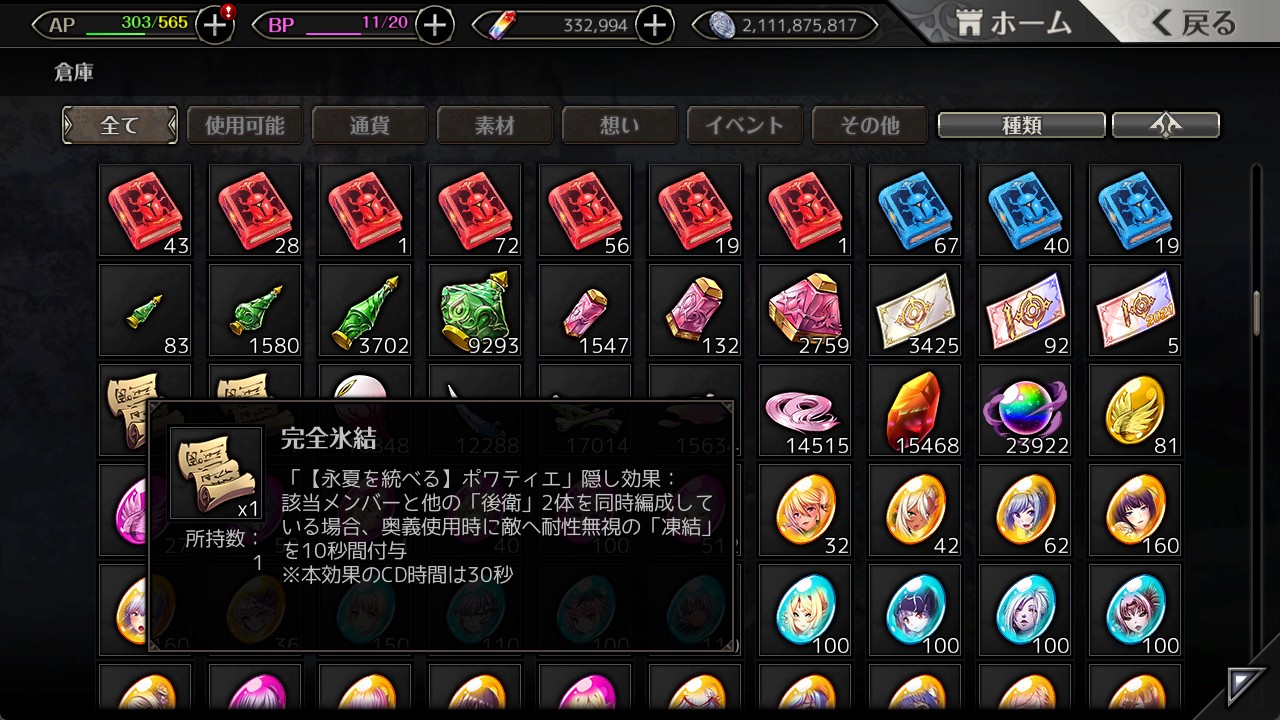The width and height of the screenshot is (1280, 720).
Task: Go to ホーム screen
Action: pyautogui.click(x=1013, y=24)
